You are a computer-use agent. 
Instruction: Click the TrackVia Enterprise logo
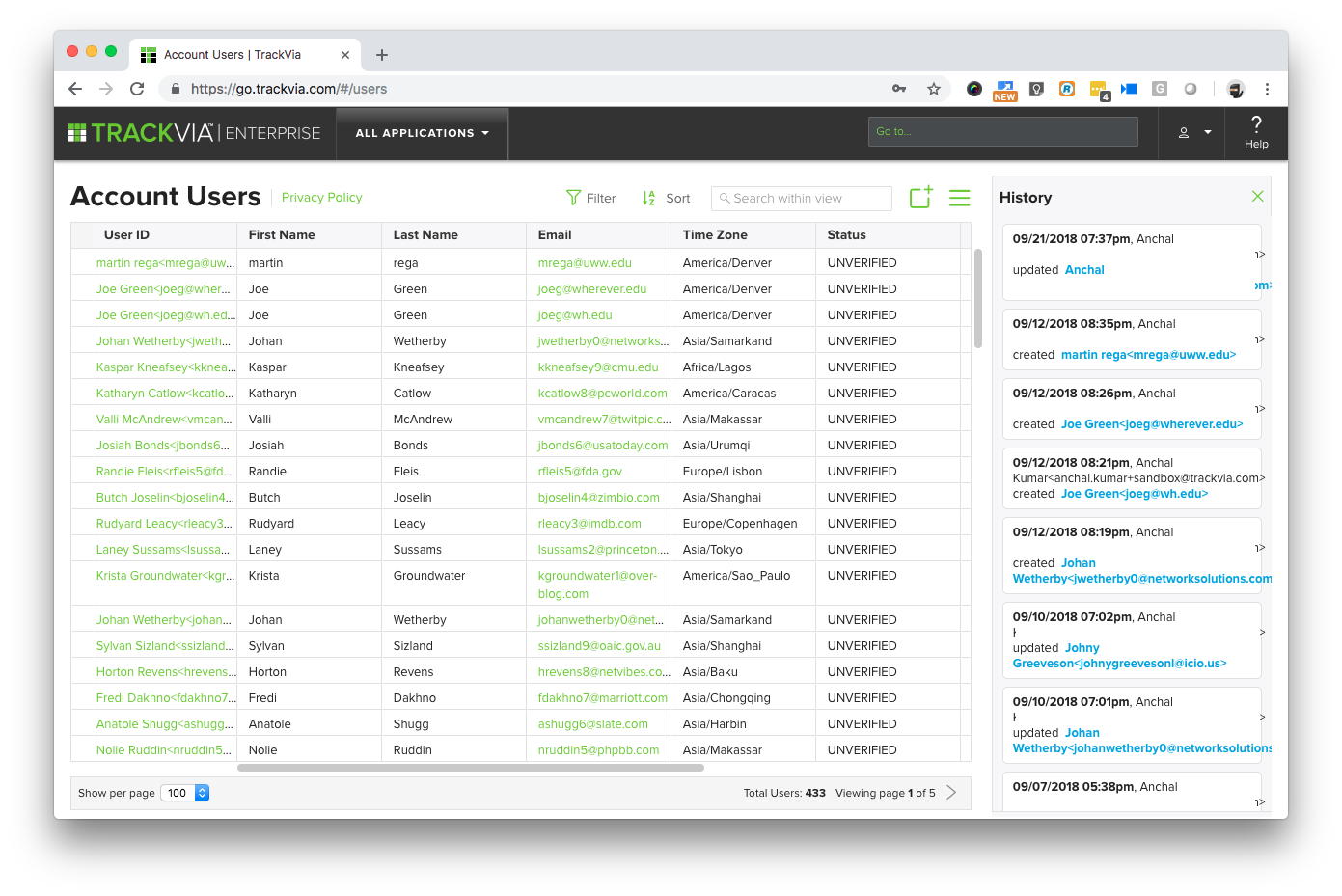tap(194, 133)
